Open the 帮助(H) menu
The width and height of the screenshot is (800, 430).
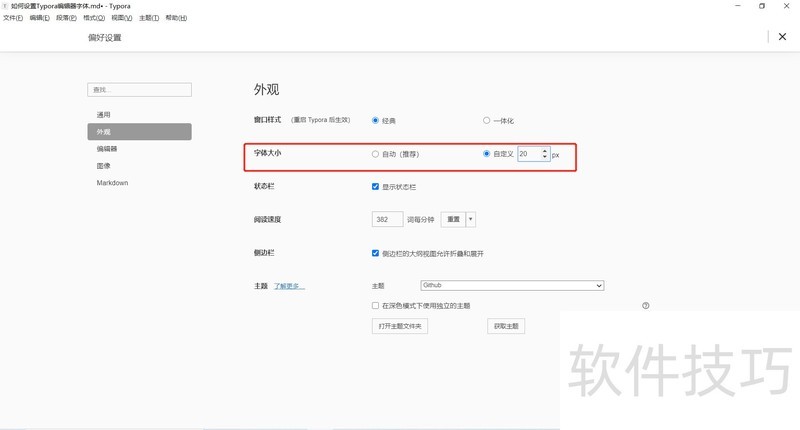click(x=176, y=18)
